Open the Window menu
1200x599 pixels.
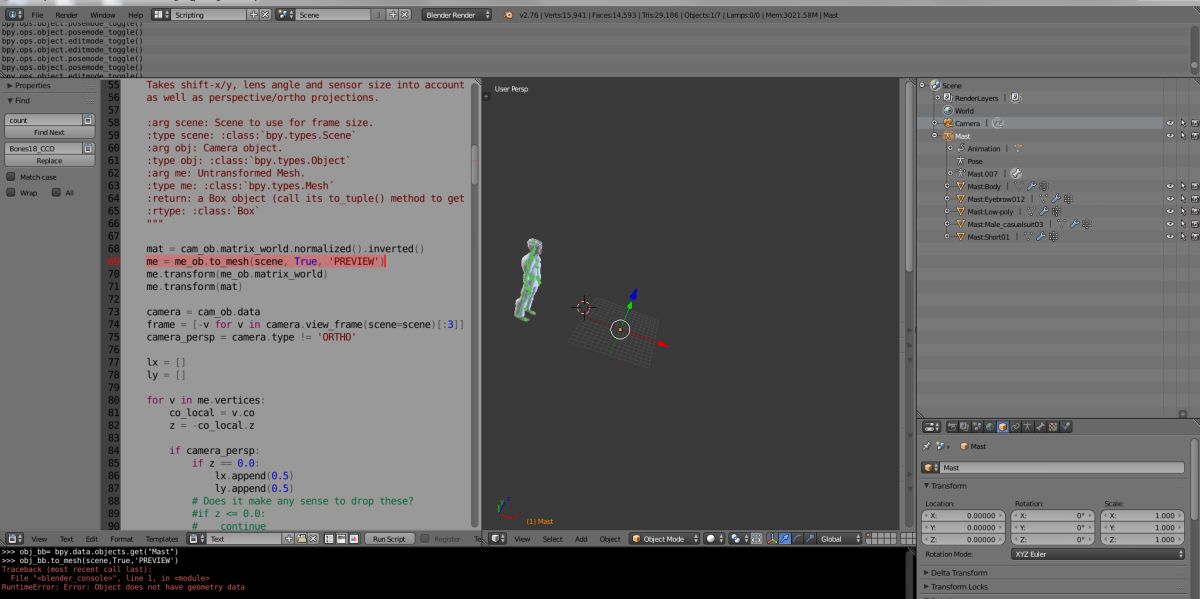click(102, 15)
